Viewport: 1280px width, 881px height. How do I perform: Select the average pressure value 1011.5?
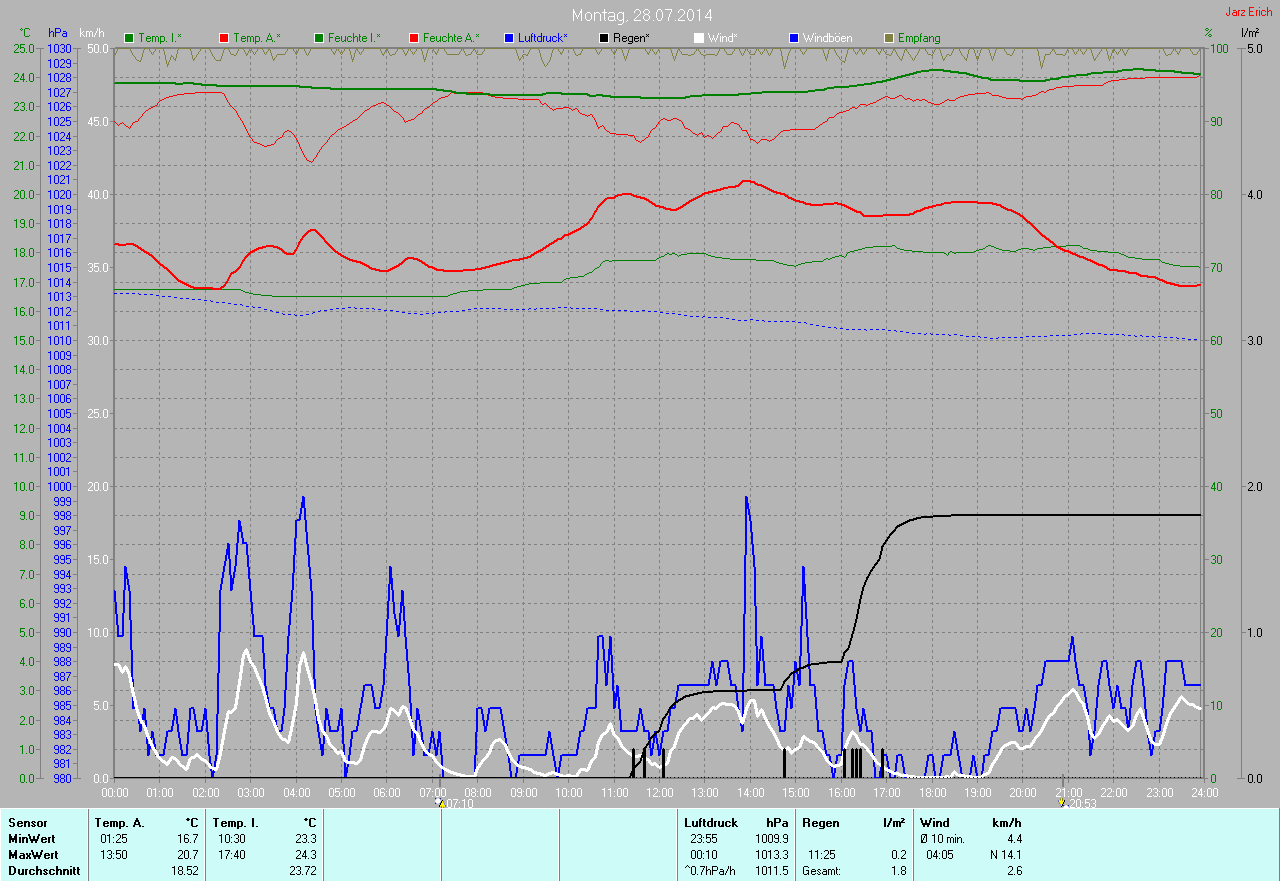coord(771,871)
